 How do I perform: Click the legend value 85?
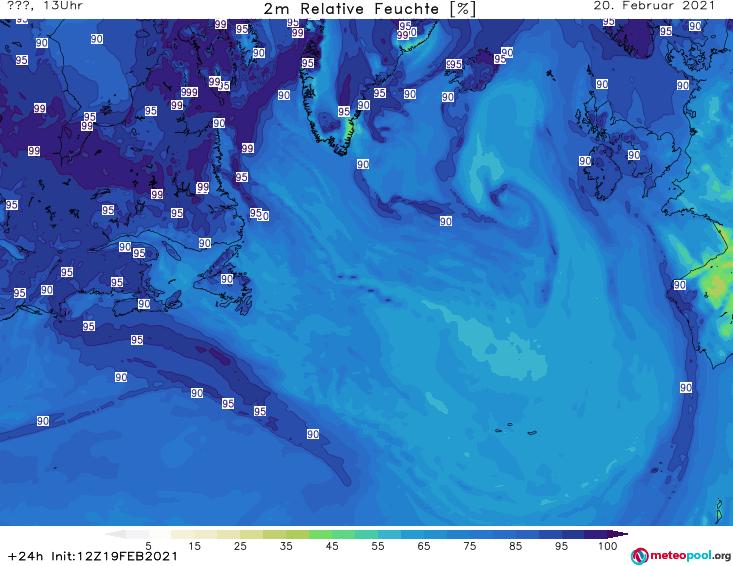point(515,546)
